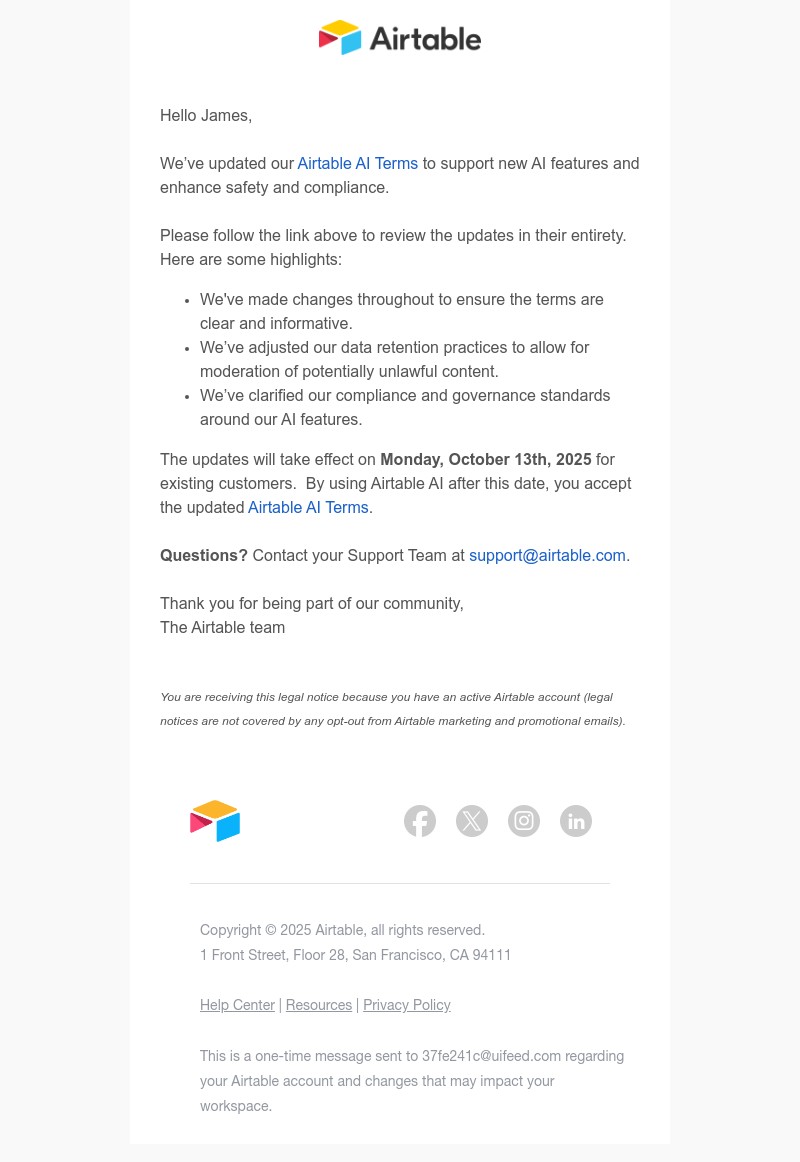Screen dimensions: 800x1162
Task: Open the X (Twitter) social icon
Action: coord(472,821)
